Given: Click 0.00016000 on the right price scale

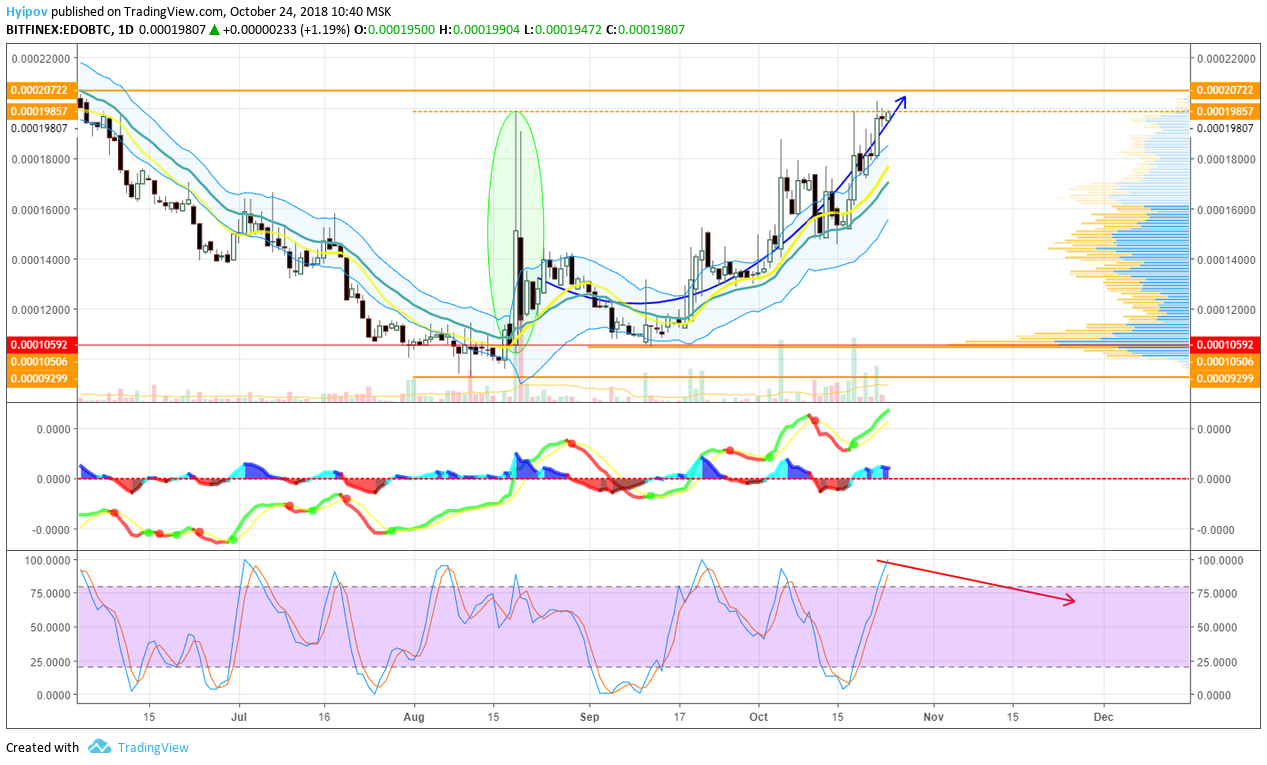Looking at the screenshot, I should click(1225, 209).
